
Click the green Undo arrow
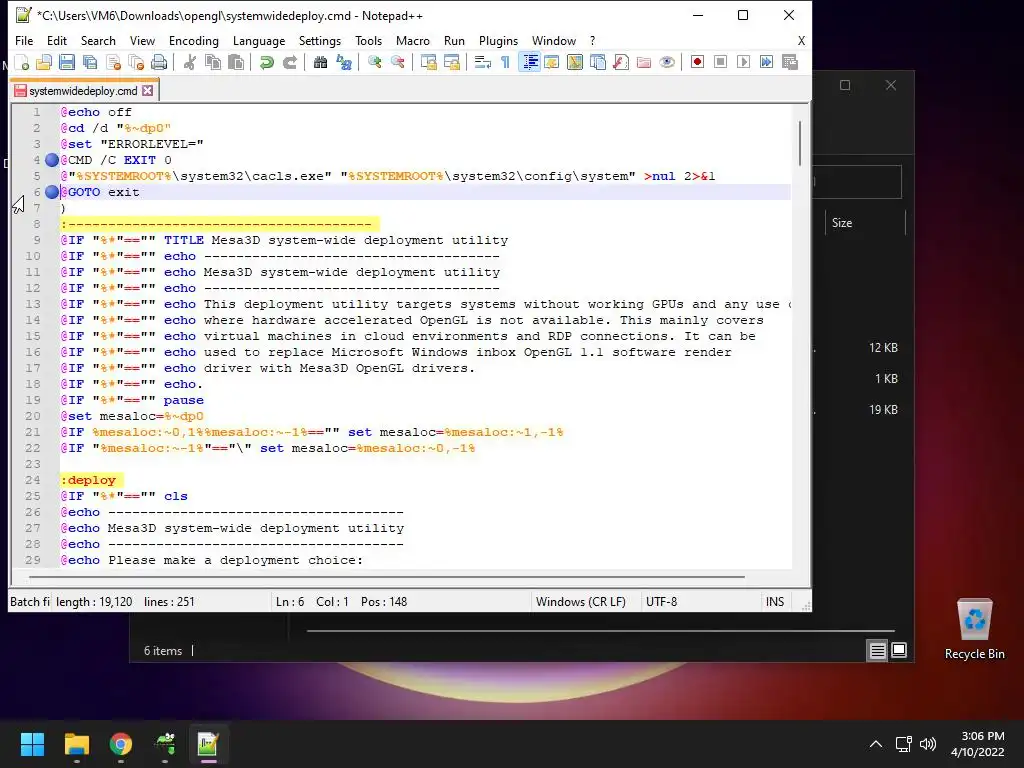pyautogui.click(x=266, y=63)
